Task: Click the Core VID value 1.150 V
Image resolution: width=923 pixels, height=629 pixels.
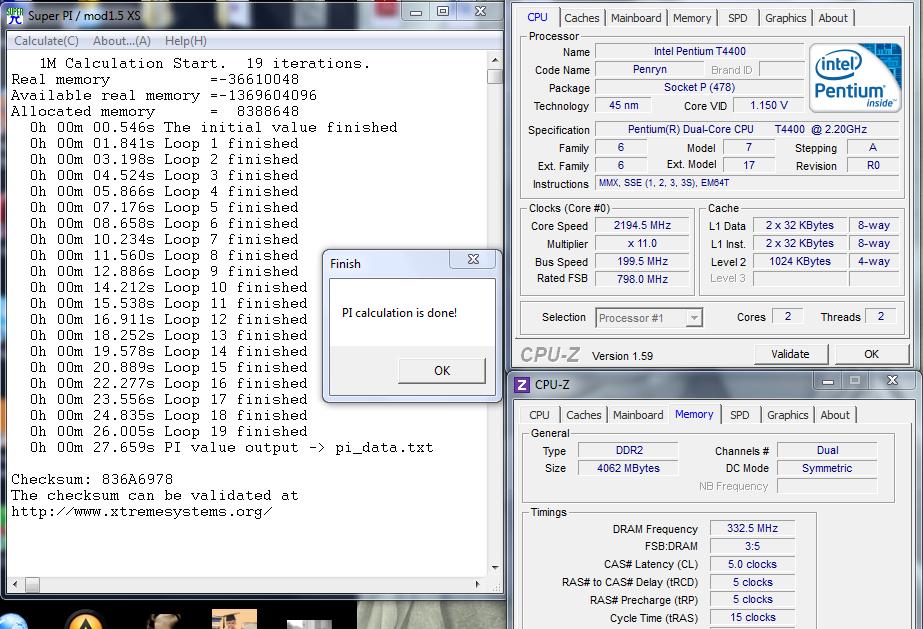Action: (768, 105)
